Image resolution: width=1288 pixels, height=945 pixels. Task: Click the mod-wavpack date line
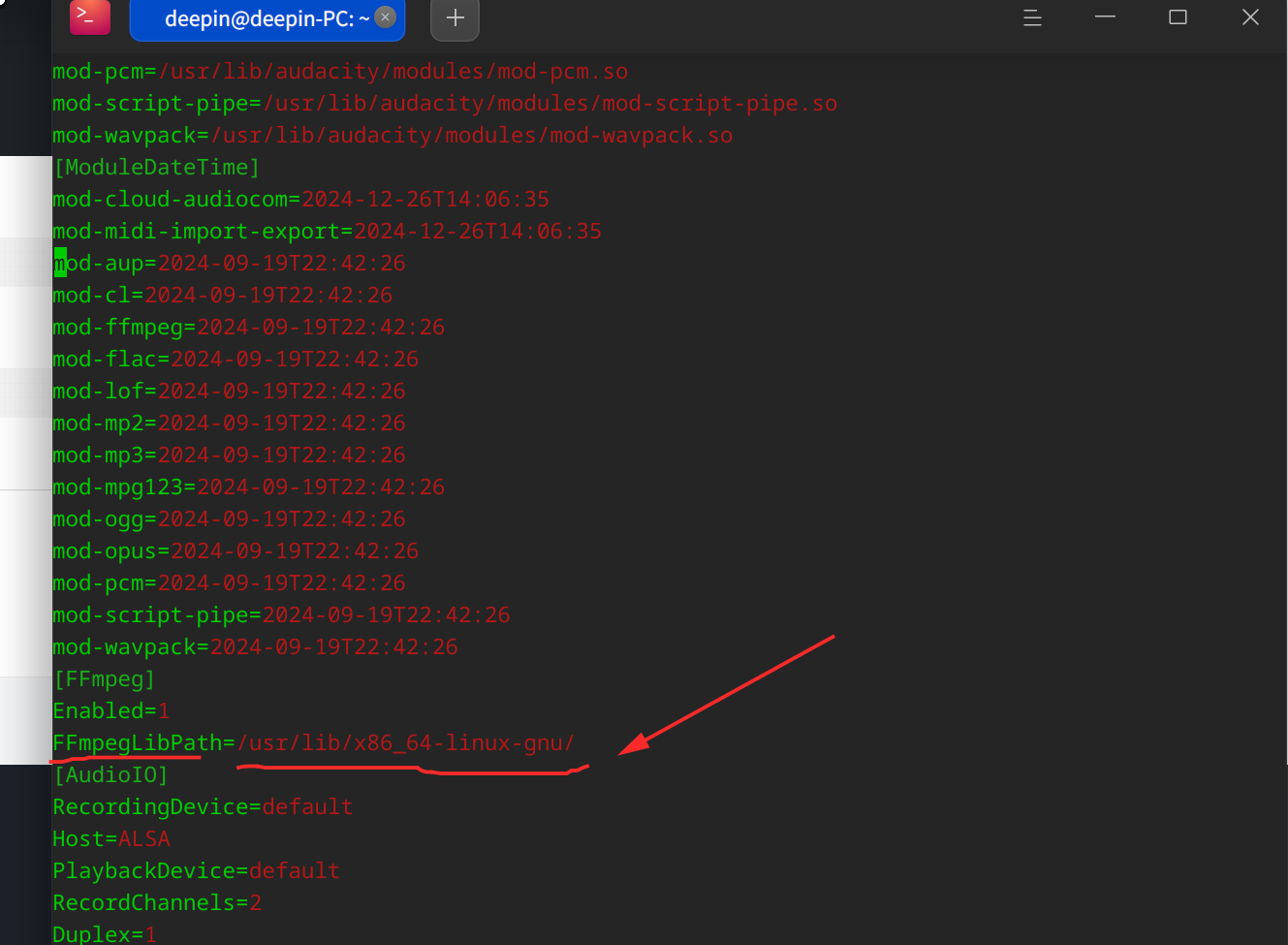pos(255,646)
